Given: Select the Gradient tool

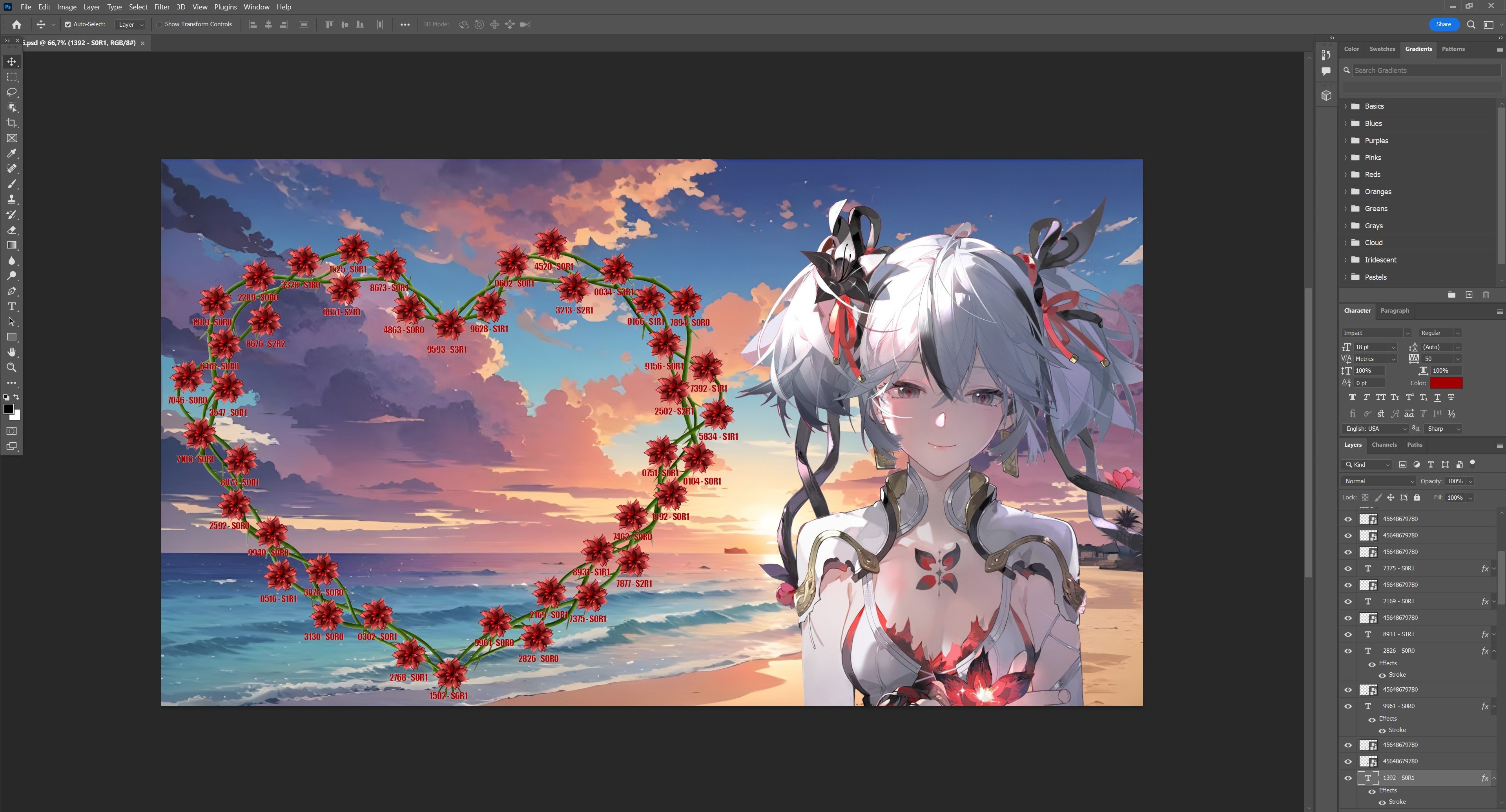Looking at the screenshot, I should click(12, 245).
